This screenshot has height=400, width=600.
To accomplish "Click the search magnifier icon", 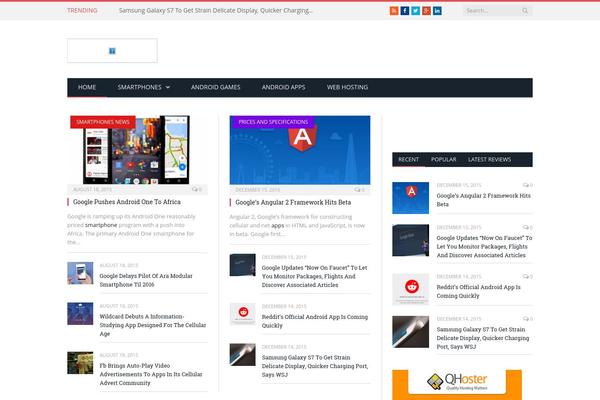I will click(x=525, y=11).
